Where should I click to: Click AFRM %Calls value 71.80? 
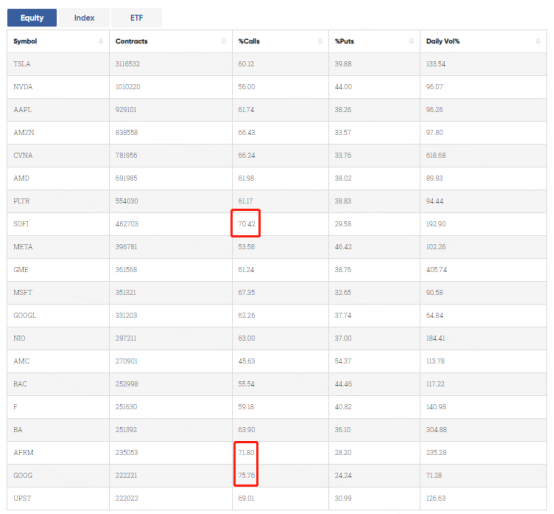246,453
